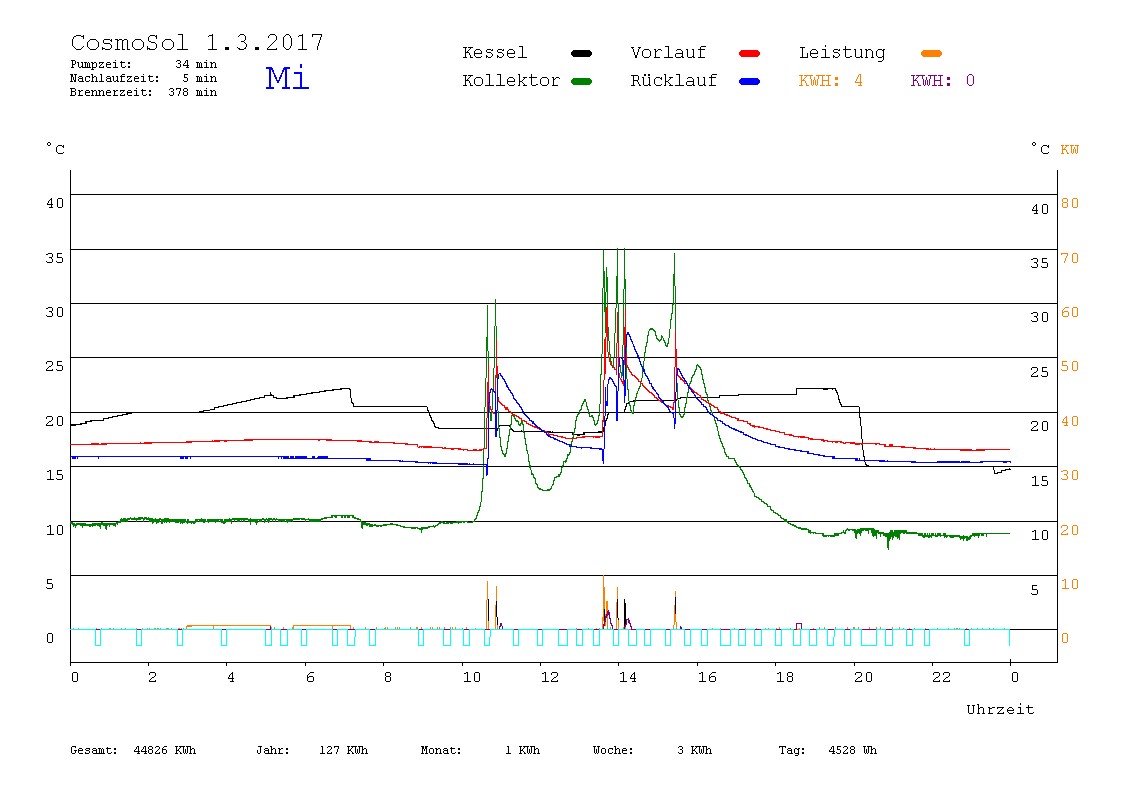
Task: Click the black Kessel legend swatch
Action: click(581, 53)
